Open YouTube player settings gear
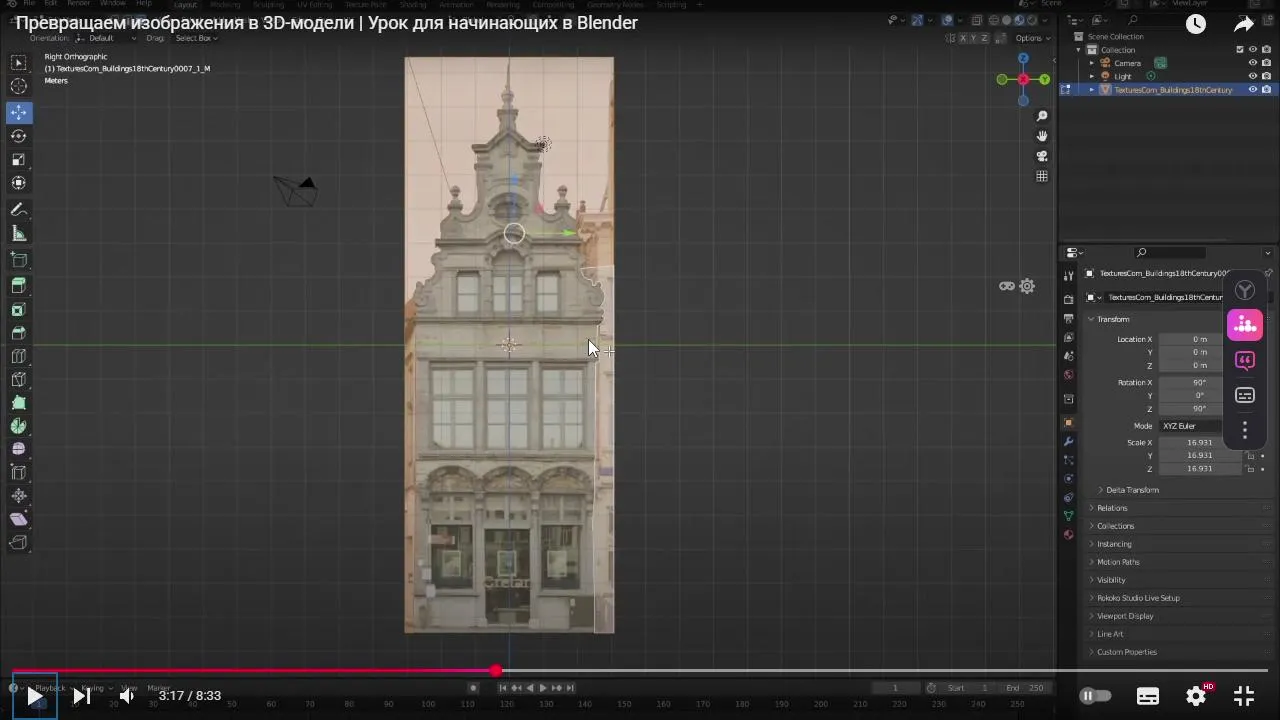Screen dimensions: 1280x720 coord(1196,696)
